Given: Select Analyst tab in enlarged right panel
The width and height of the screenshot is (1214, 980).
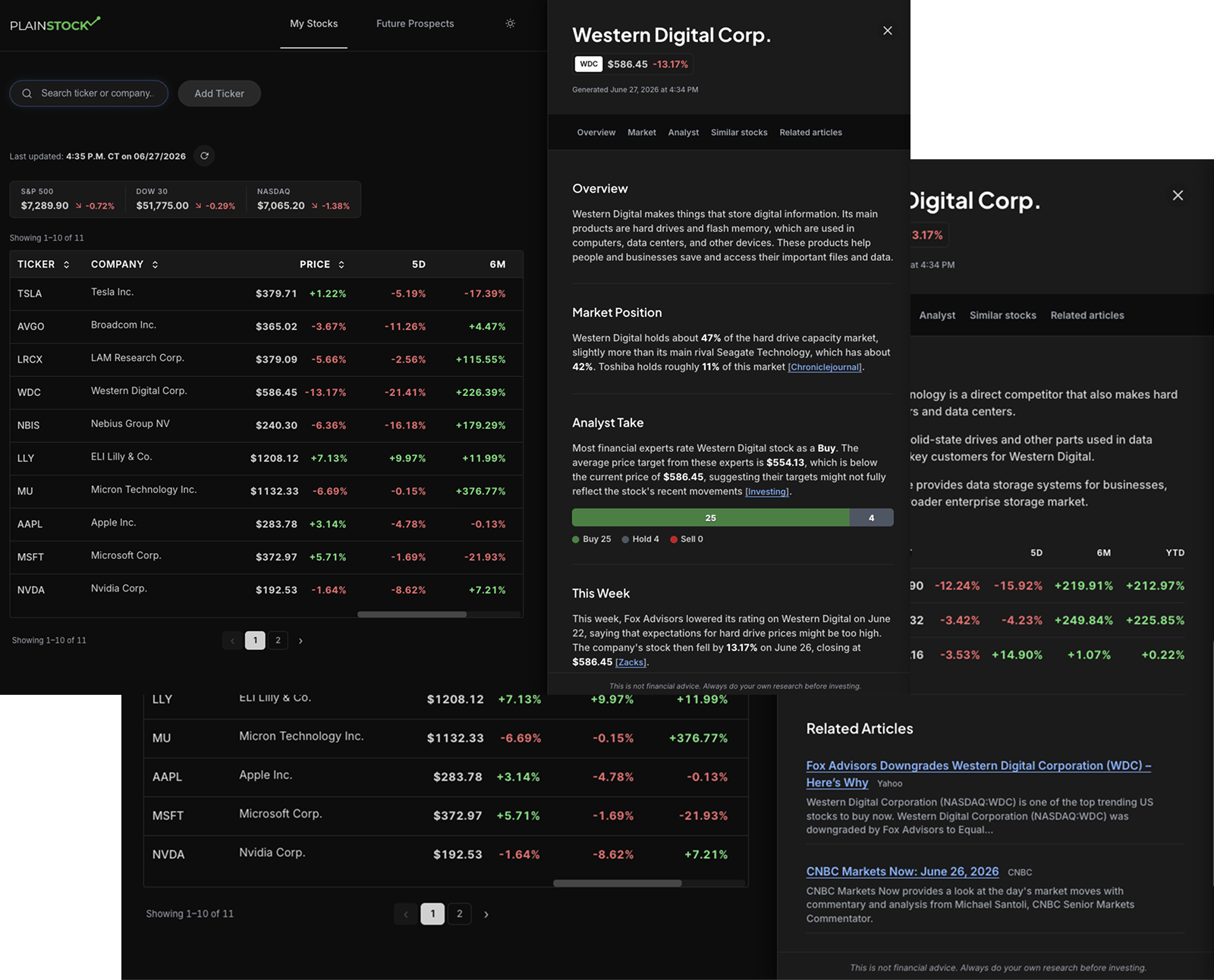Looking at the screenshot, I should tap(937, 315).
